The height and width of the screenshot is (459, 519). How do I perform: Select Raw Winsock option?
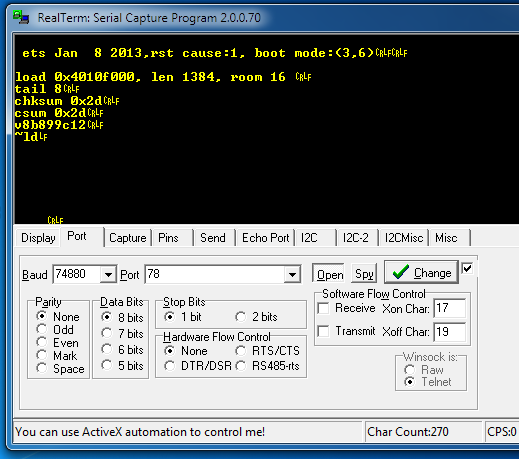[x=423, y=370]
